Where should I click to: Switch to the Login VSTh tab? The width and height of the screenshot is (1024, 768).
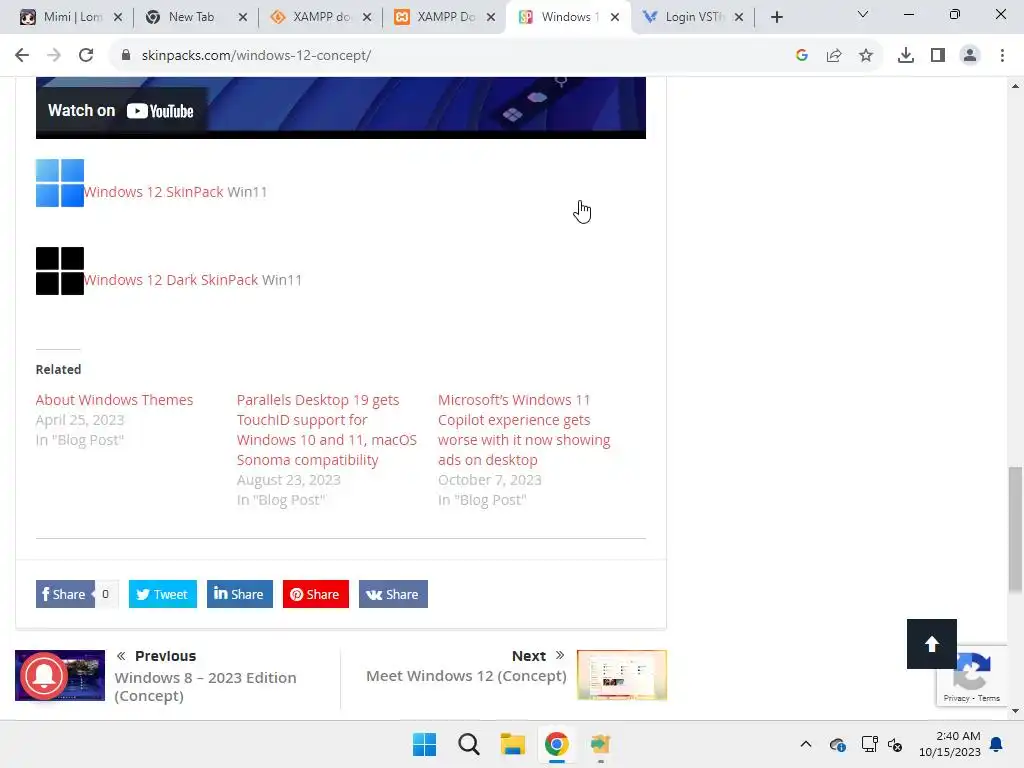(694, 17)
